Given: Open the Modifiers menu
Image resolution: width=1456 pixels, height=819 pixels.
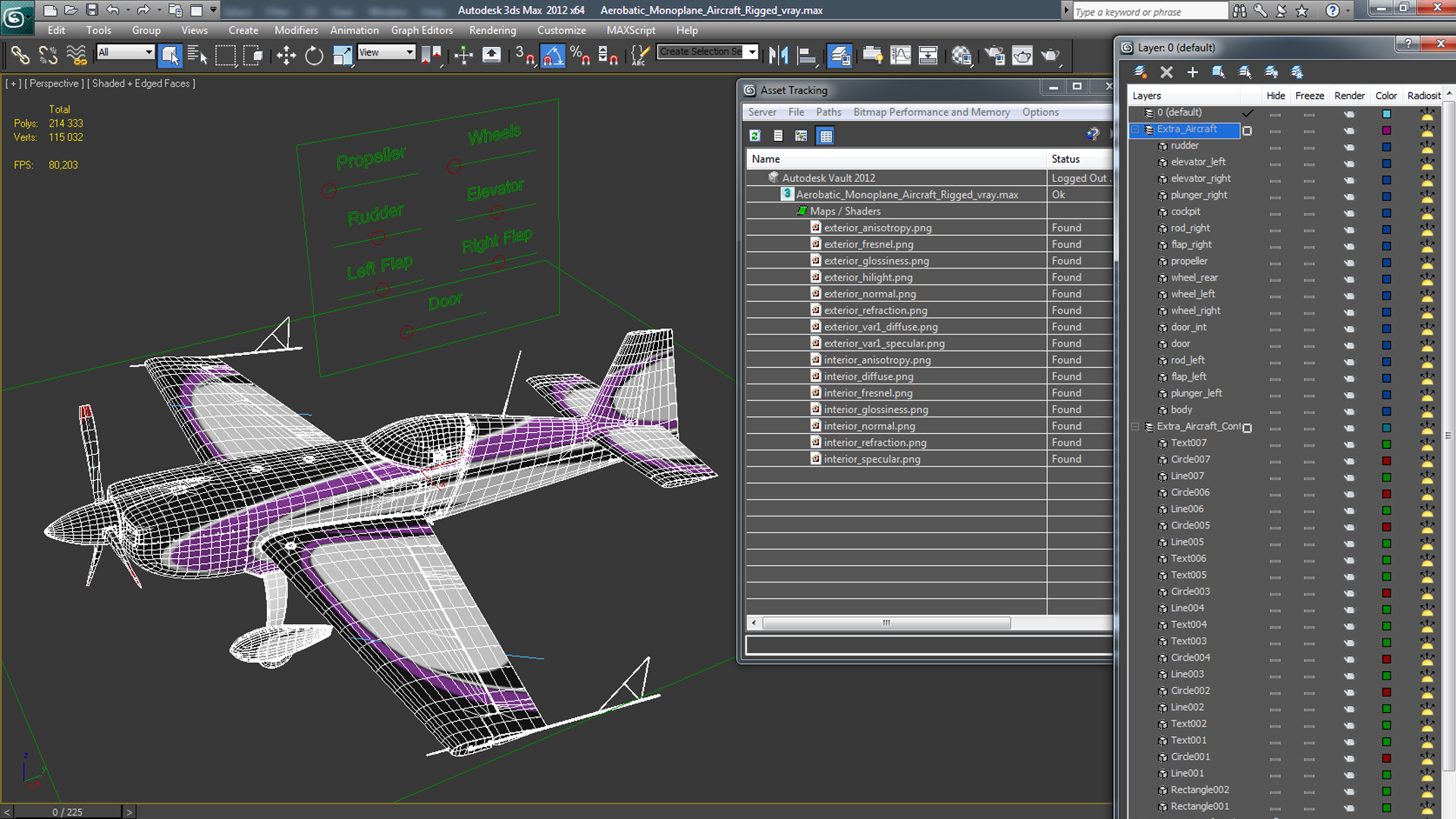Looking at the screenshot, I should coord(296,30).
